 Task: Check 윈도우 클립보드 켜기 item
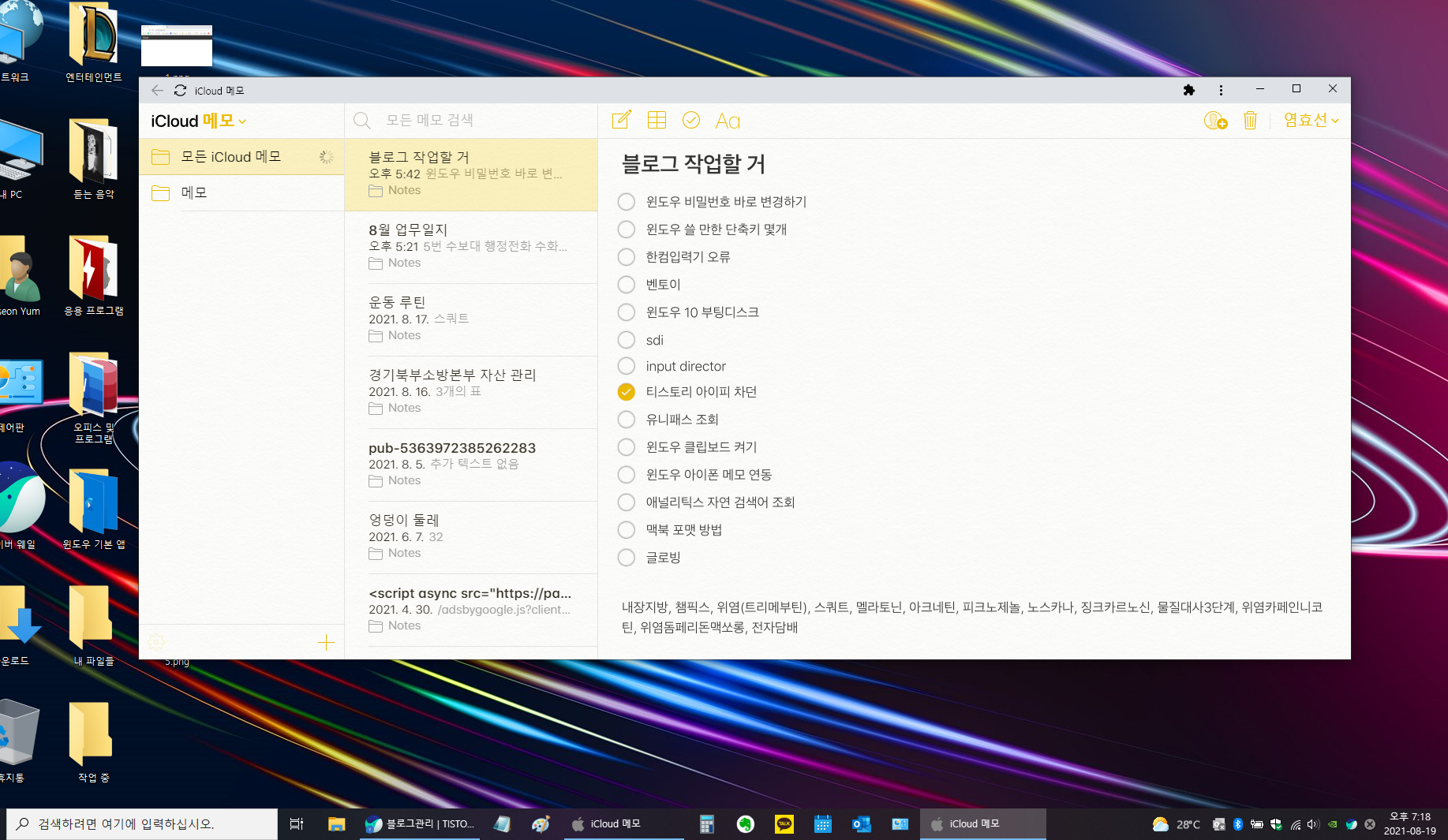pos(626,447)
